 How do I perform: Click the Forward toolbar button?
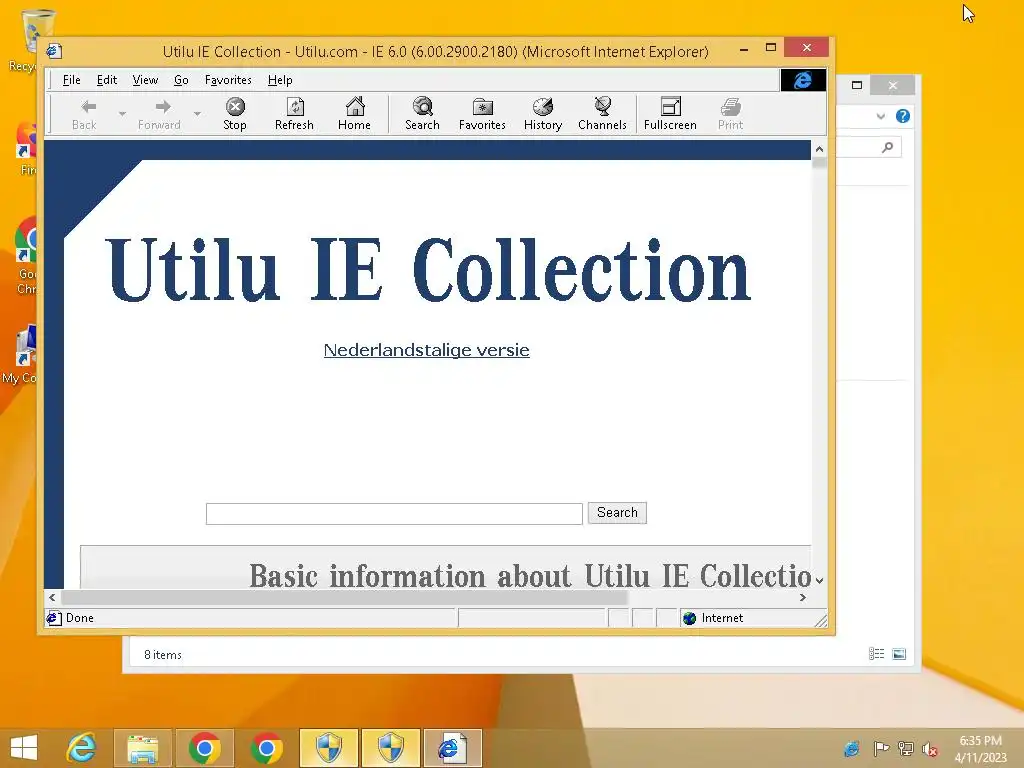(159, 114)
